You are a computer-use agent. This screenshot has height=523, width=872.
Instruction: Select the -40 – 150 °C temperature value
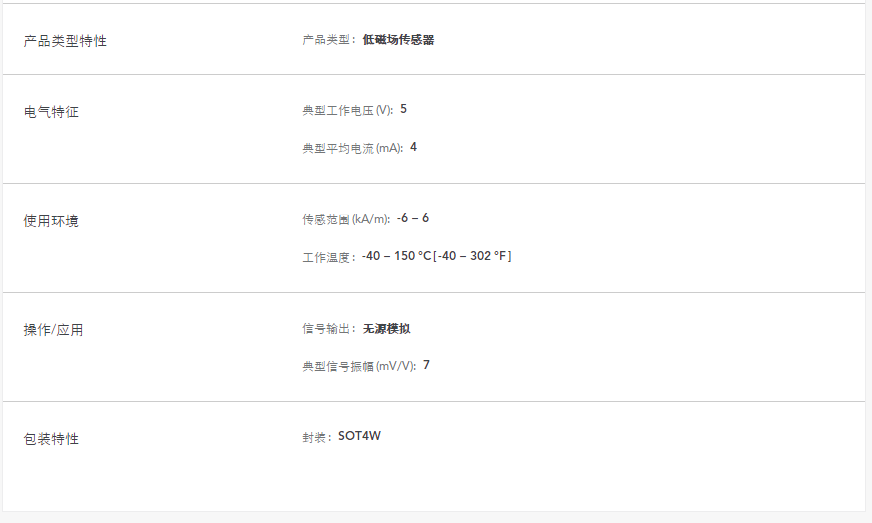click(x=397, y=256)
